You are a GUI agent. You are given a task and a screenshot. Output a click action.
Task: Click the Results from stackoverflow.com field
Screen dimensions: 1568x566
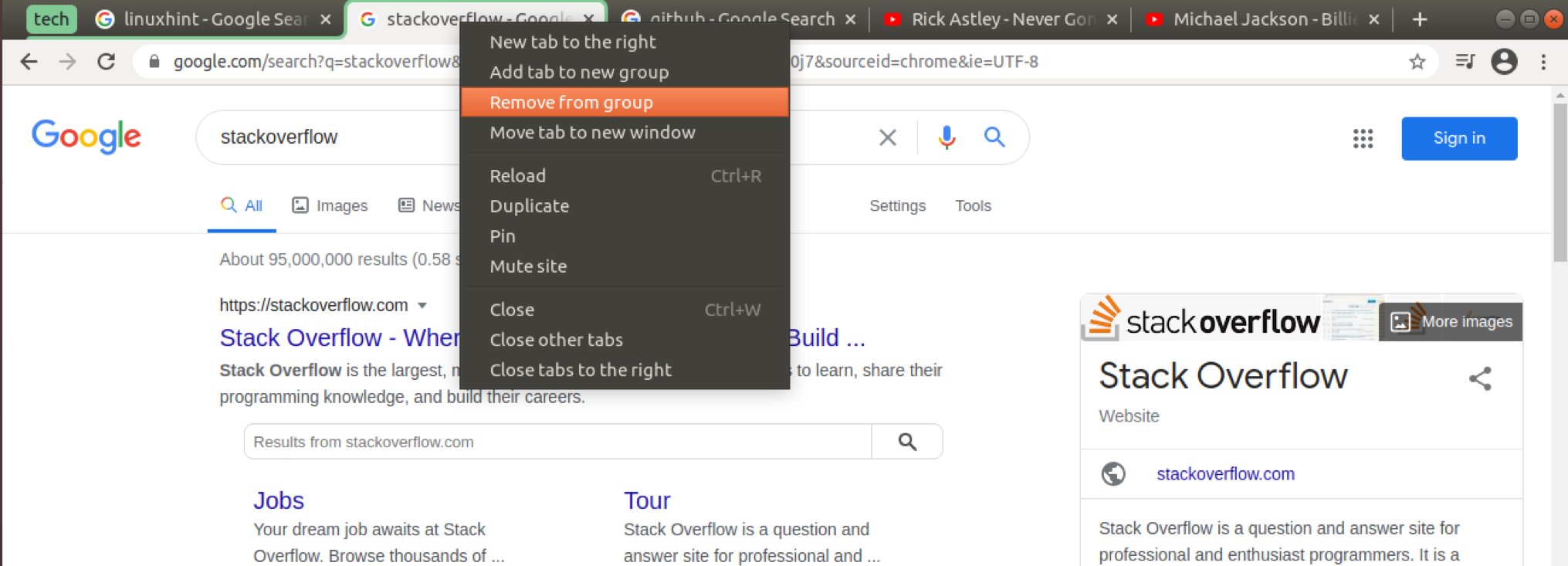point(557,442)
